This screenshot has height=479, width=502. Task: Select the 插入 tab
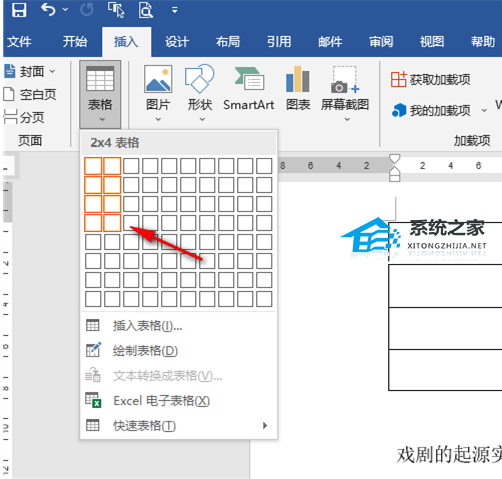pos(126,42)
